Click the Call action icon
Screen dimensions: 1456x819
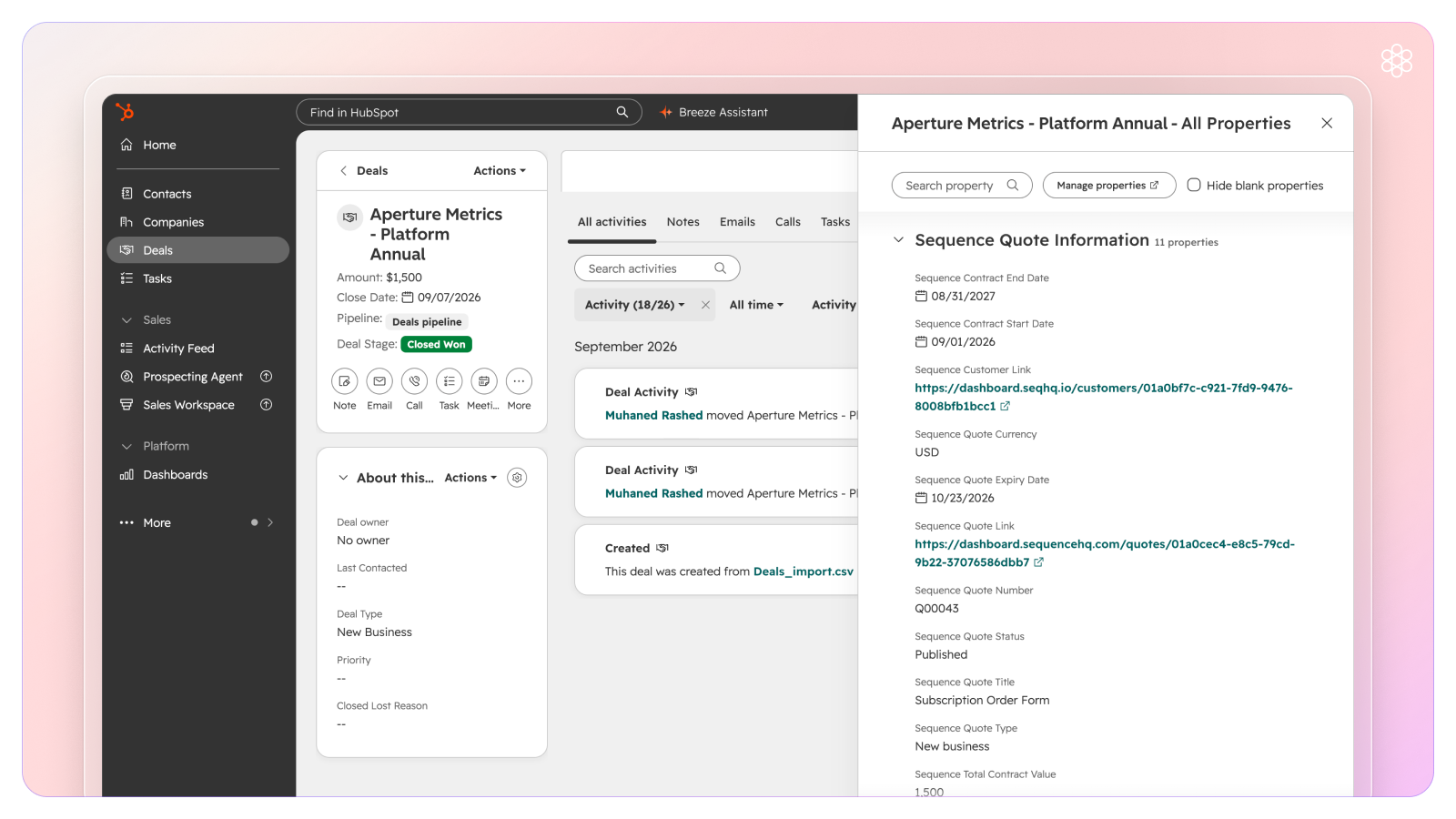click(x=414, y=381)
